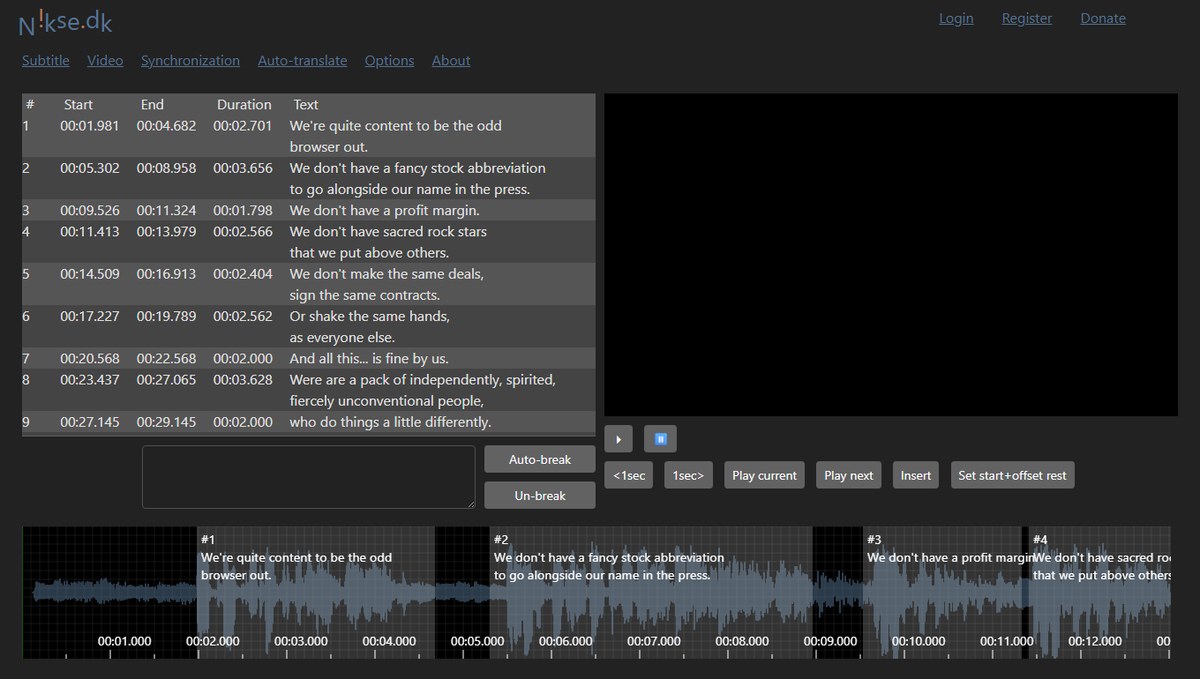The width and height of the screenshot is (1200, 679).
Task: Click the Play next button
Action: [849, 475]
